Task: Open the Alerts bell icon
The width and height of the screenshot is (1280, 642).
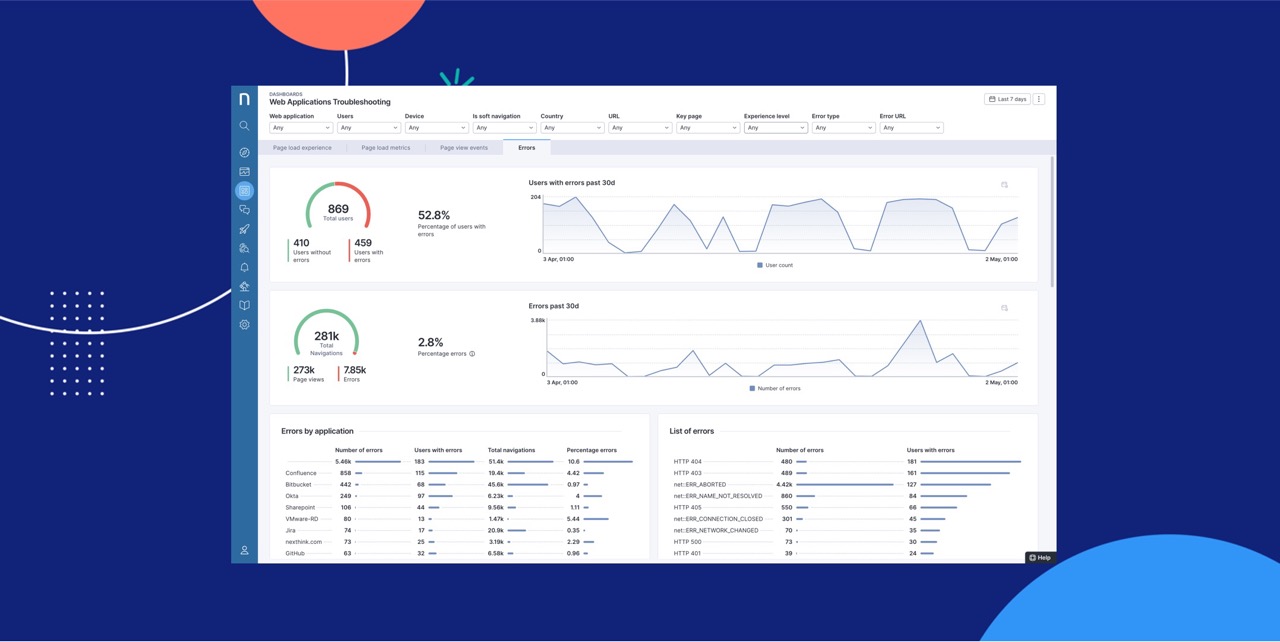Action: click(x=244, y=267)
